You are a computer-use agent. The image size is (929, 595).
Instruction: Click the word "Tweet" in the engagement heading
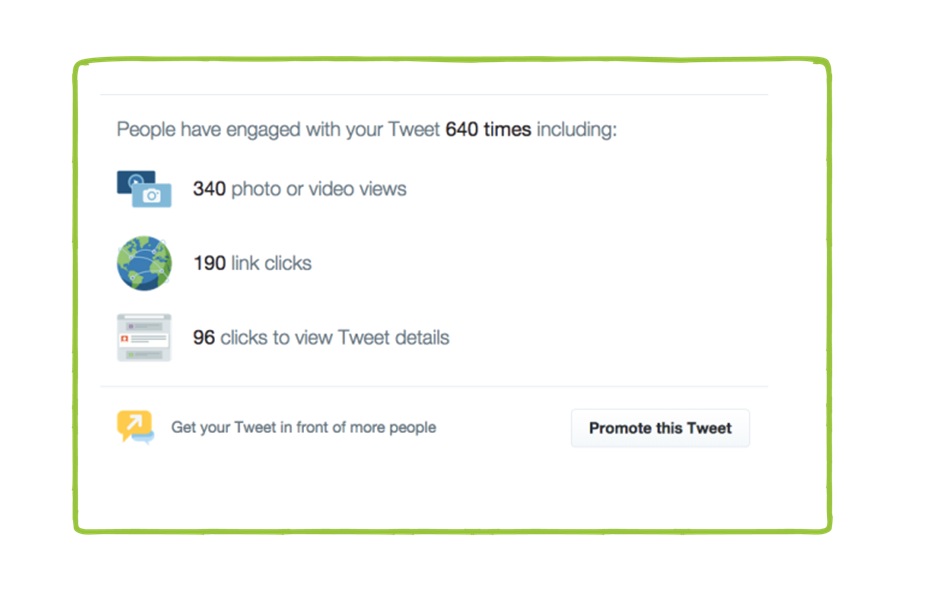[x=416, y=130]
